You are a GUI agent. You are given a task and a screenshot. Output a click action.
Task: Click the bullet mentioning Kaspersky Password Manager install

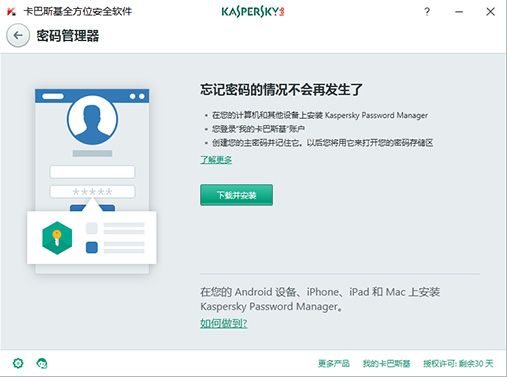coord(320,115)
